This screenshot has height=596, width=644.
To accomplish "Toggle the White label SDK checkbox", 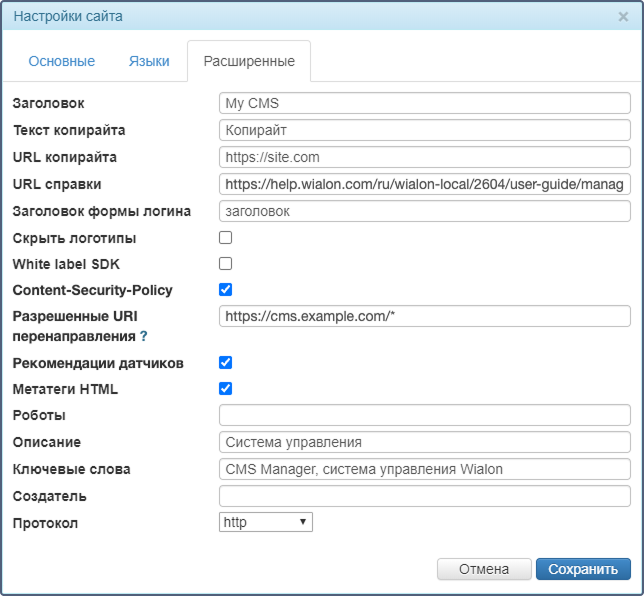I will point(225,264).
